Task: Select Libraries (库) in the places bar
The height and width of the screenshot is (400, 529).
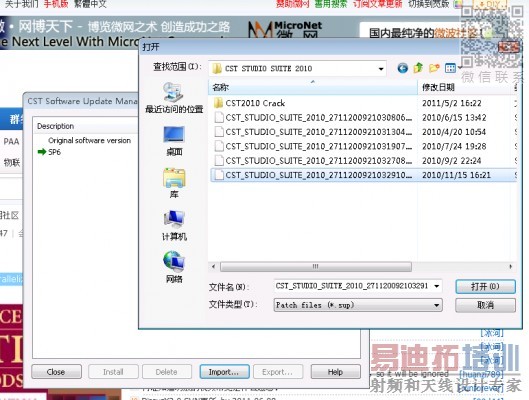Action: pyautogui.click(x=174, y=183)
